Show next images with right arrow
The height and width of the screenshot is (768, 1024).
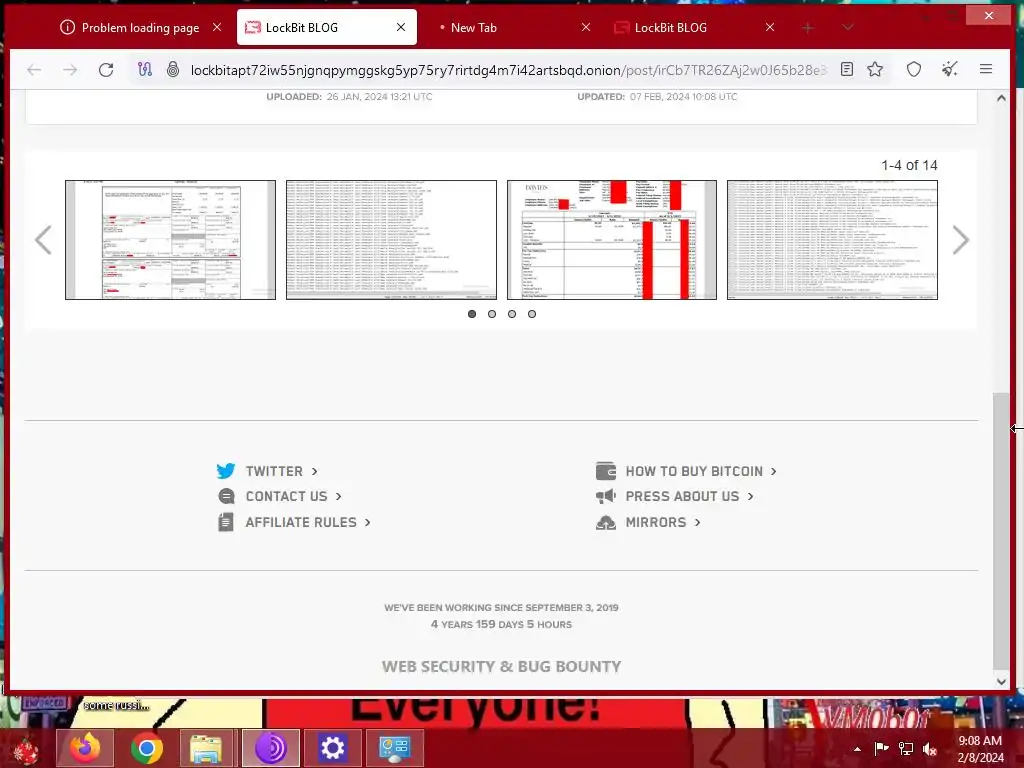961,240
